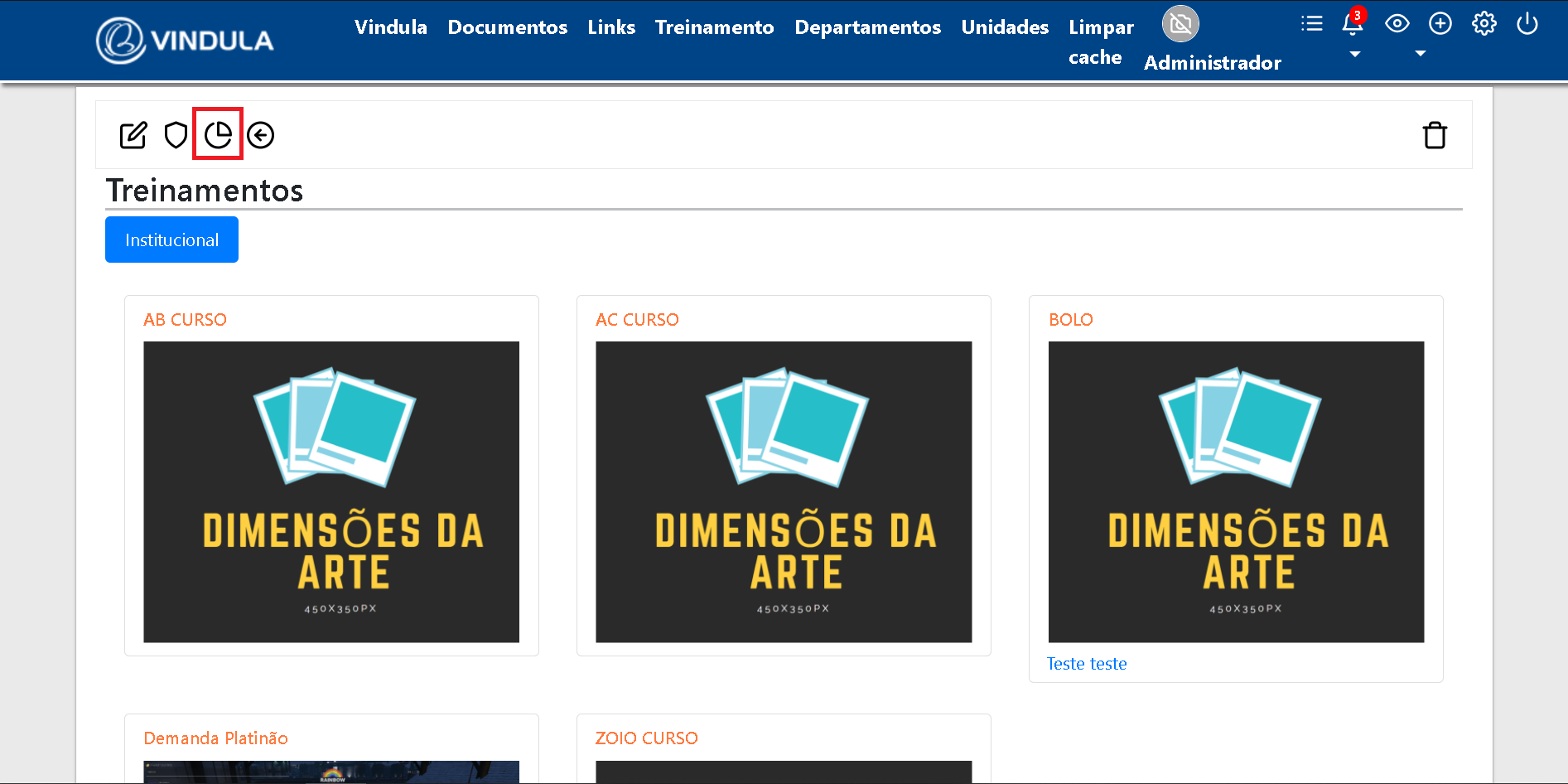
Task: Open the pie chart reports icon
Action: point(218,135)
